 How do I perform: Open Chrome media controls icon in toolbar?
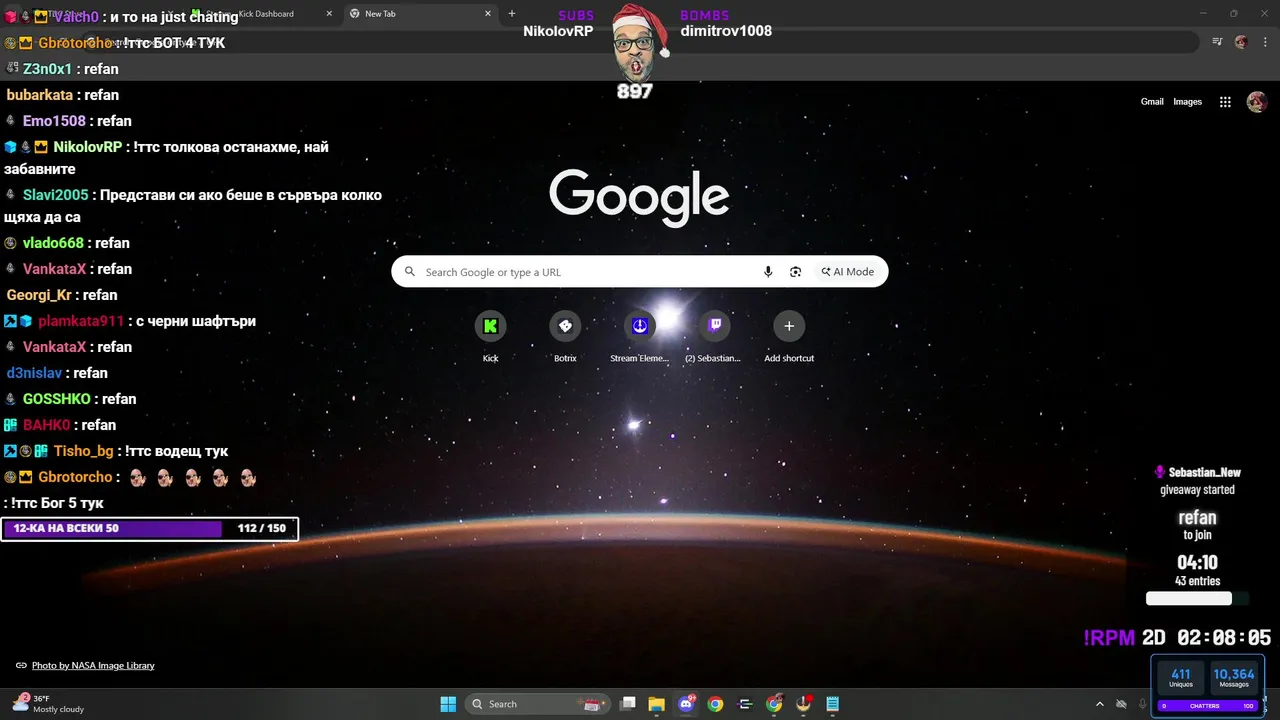click(1217, 42)
